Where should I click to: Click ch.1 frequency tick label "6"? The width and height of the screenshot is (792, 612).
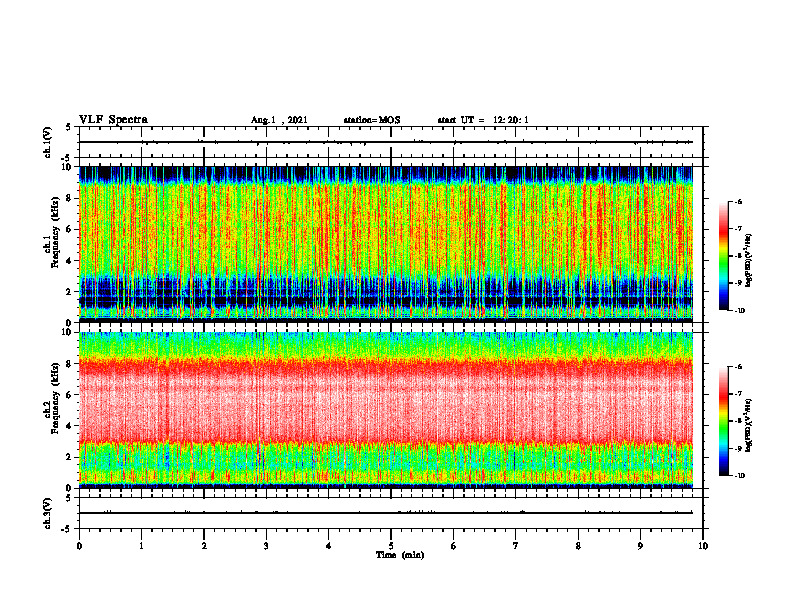(x=70, y=230)
